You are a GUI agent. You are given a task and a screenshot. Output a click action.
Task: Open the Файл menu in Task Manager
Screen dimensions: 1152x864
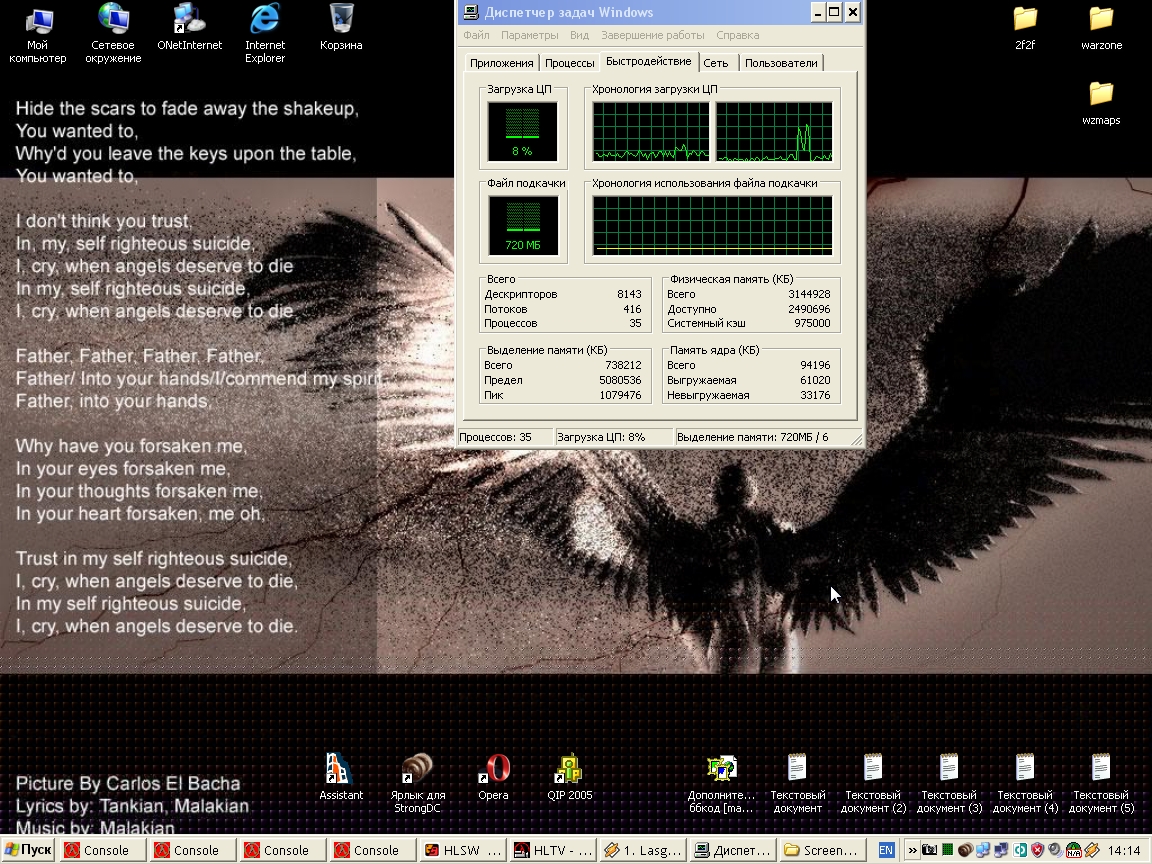pos(476,35)
